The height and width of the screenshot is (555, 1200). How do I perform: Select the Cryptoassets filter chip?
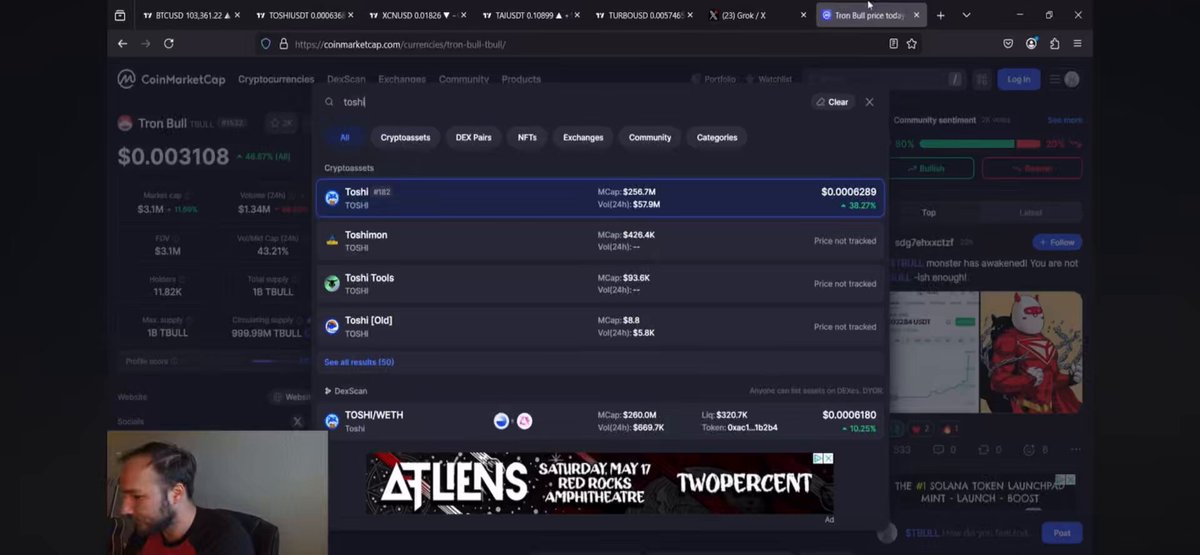406,137
